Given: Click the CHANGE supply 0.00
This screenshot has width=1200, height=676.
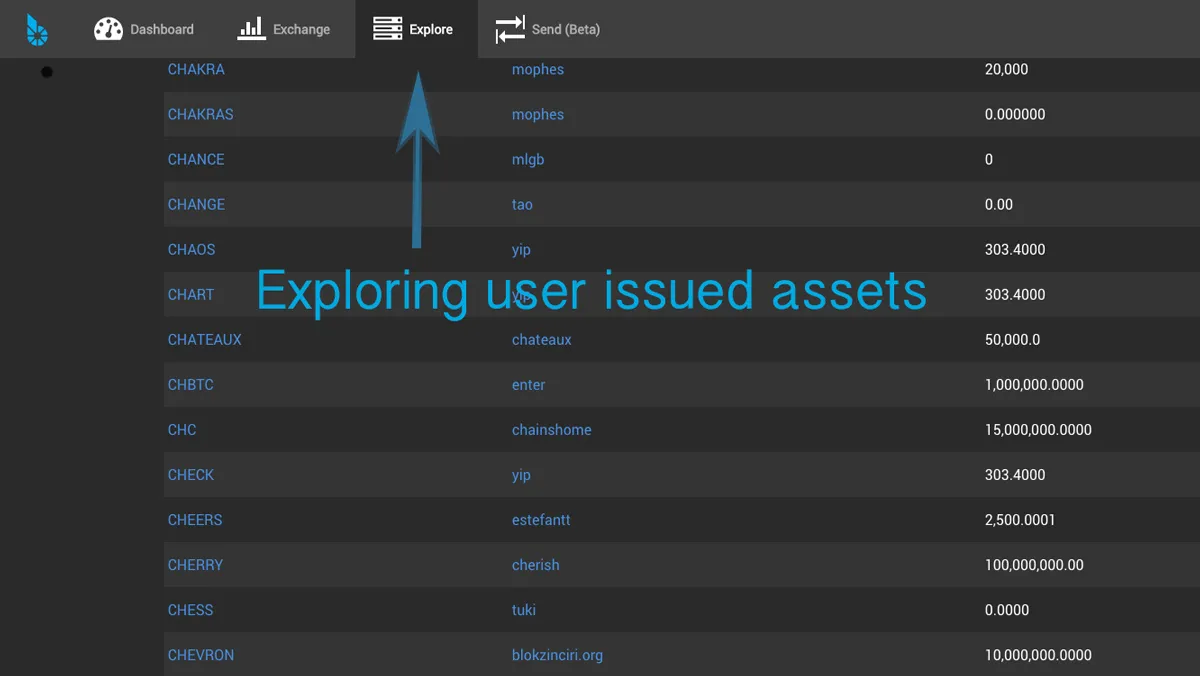Looking at the screenshot, I should (x=999, y=204).
